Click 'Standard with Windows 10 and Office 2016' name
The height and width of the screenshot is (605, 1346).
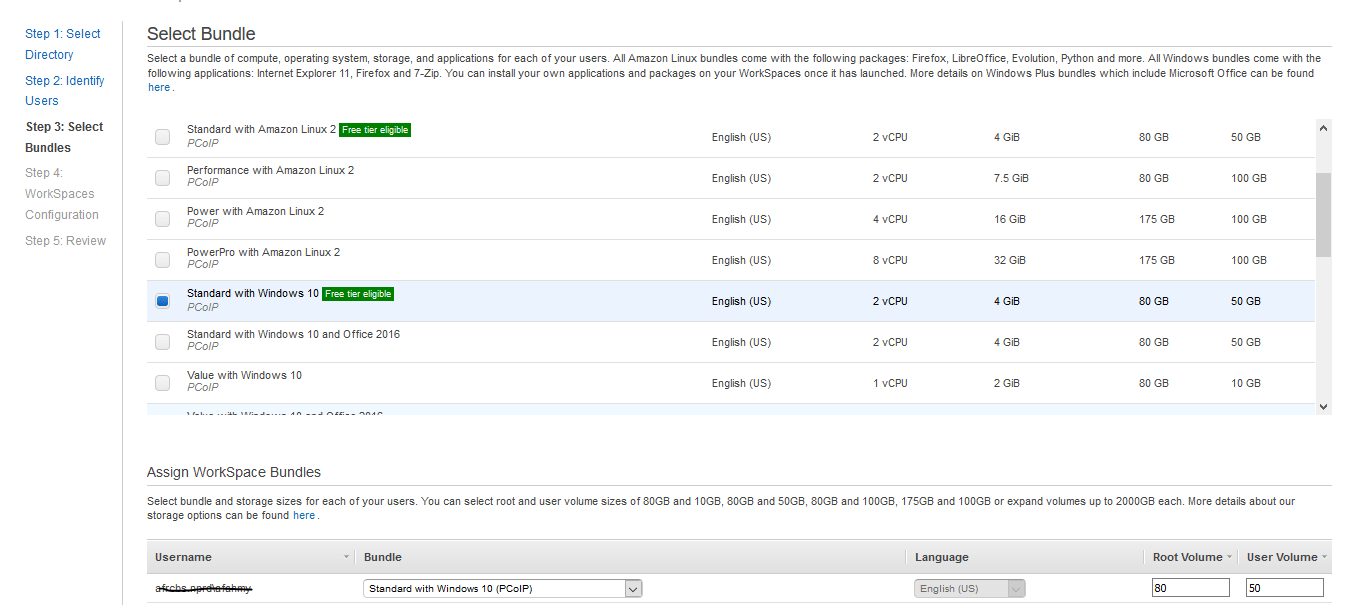(293, 334)
